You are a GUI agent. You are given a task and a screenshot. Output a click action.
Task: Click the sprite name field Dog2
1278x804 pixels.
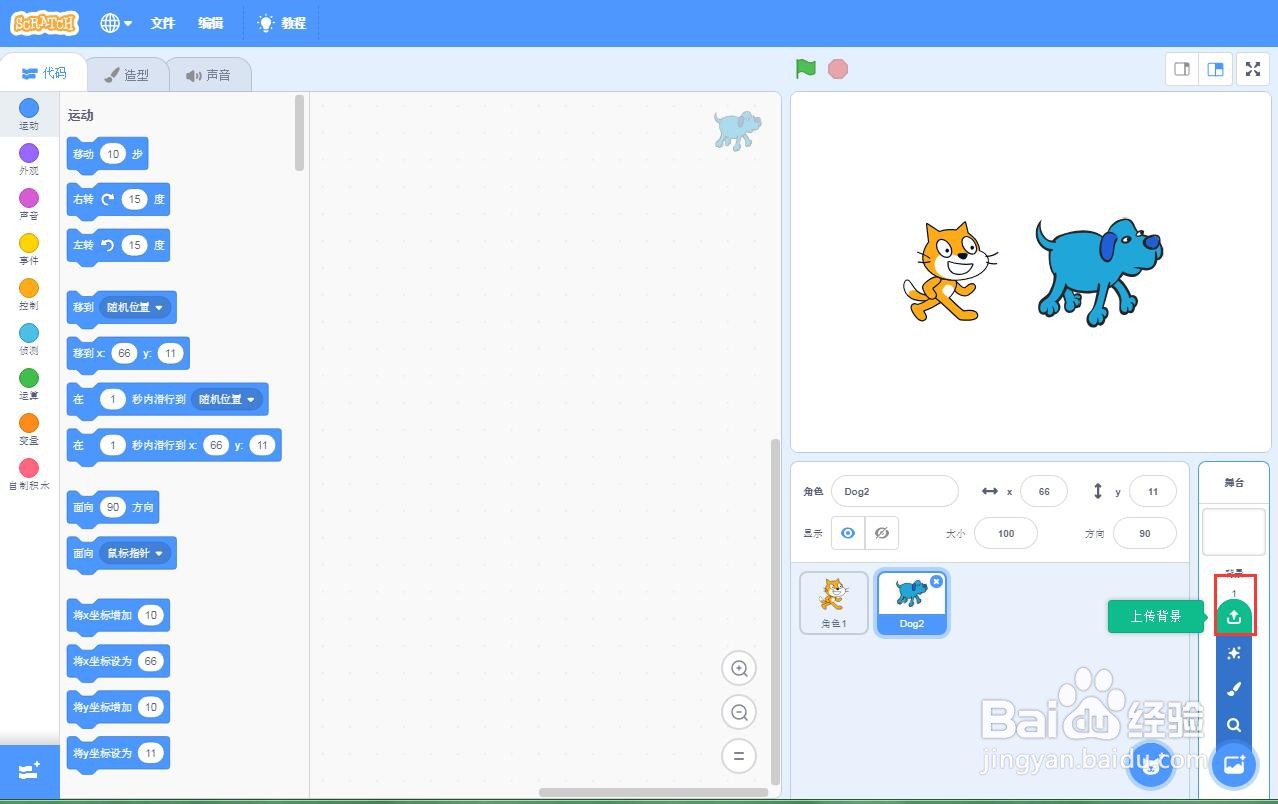pyautogui.click(x=894, y=491)
